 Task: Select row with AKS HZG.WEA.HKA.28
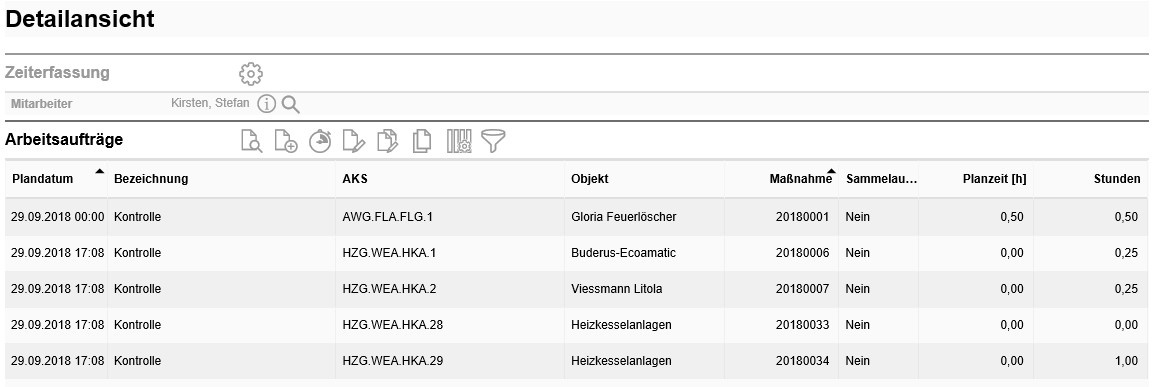point(577,325)
